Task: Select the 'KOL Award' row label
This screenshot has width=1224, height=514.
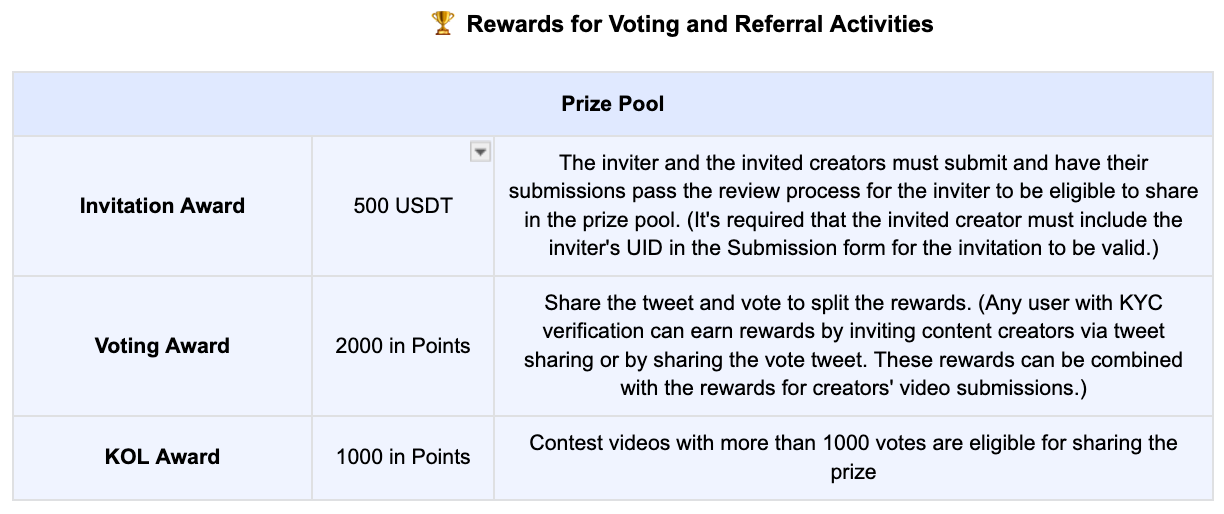Action: pos(162,457)
